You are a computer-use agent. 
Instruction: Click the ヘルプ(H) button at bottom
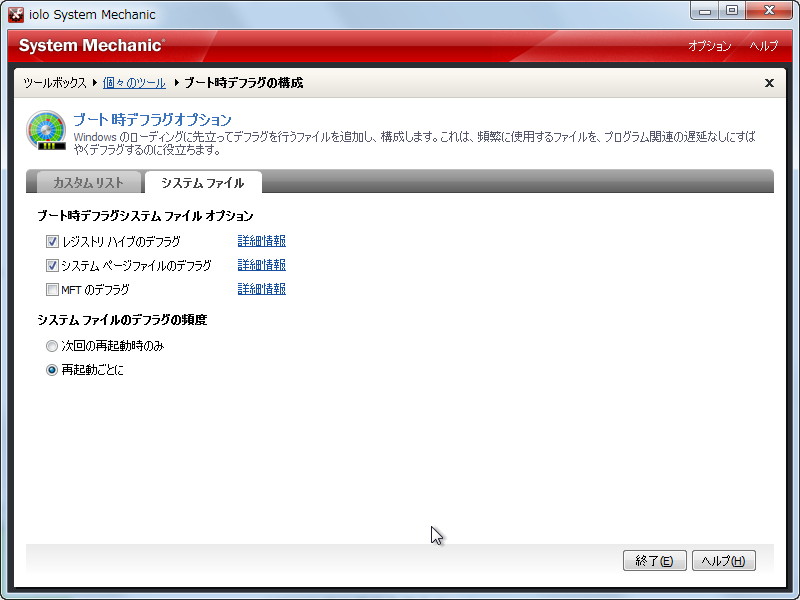pos(723,561)
